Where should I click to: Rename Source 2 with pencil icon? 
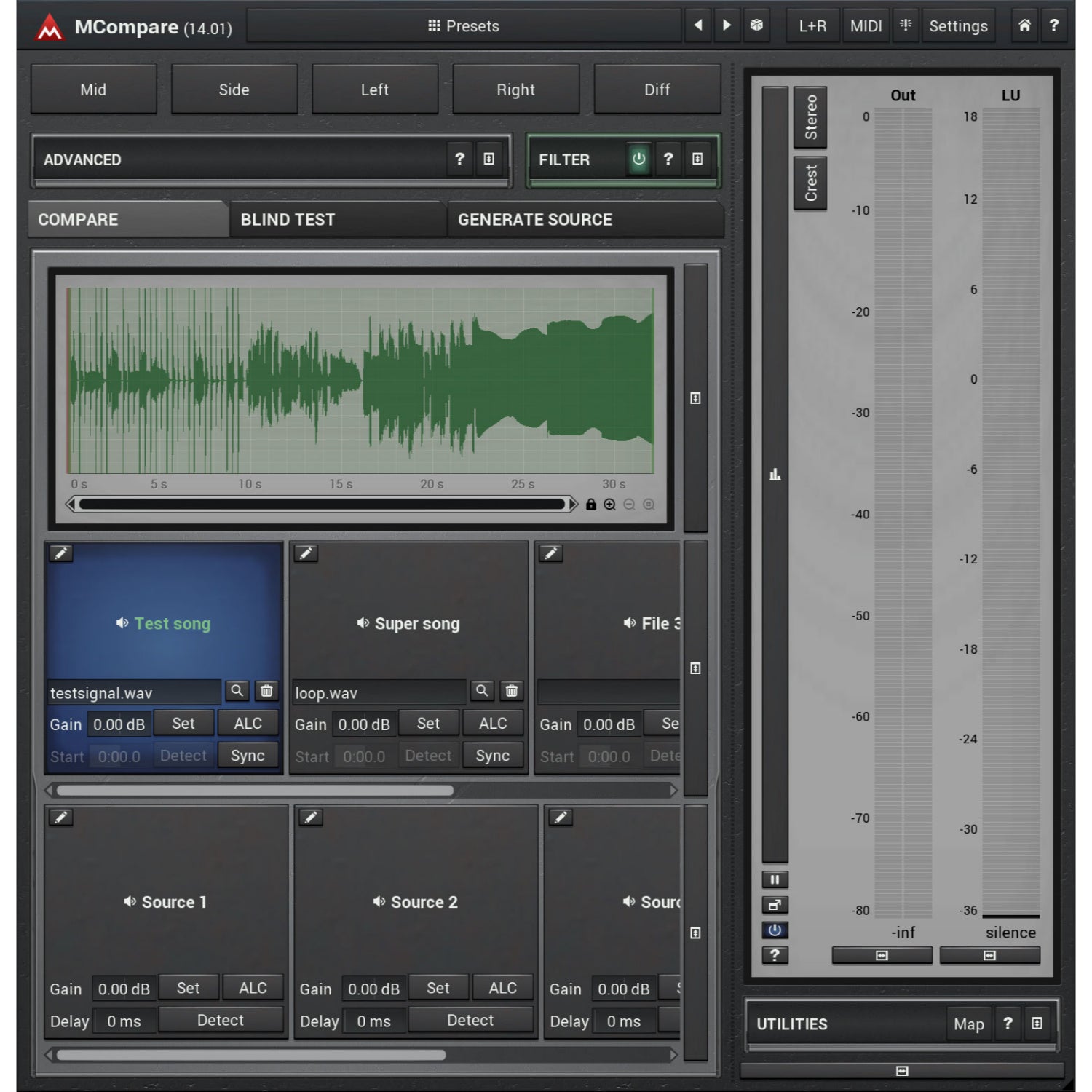[x=311, y=818]
